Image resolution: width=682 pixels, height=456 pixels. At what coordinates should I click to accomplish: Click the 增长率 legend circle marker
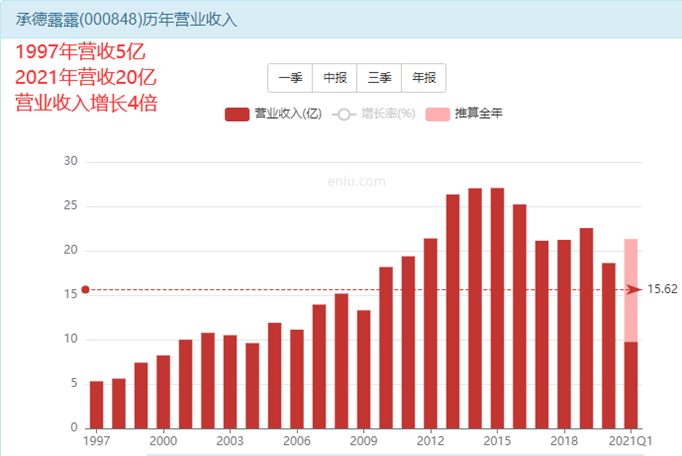(x=344, y=114)
